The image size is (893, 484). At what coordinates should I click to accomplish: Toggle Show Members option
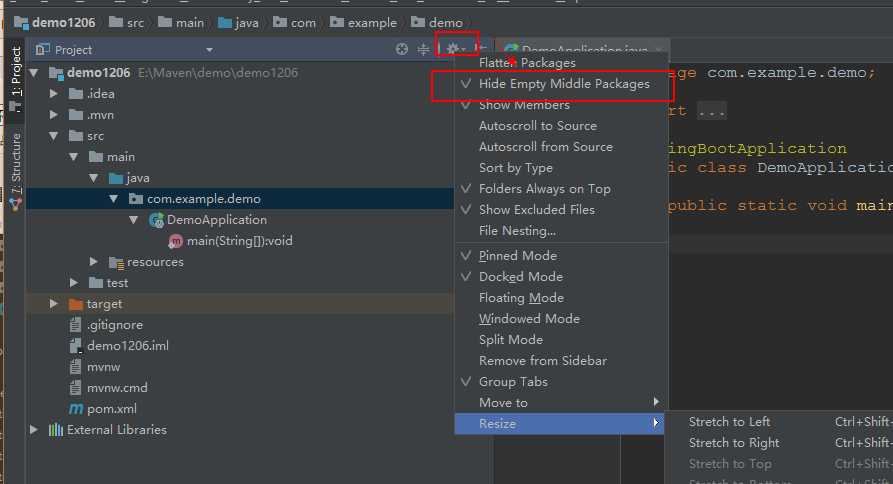560,105
